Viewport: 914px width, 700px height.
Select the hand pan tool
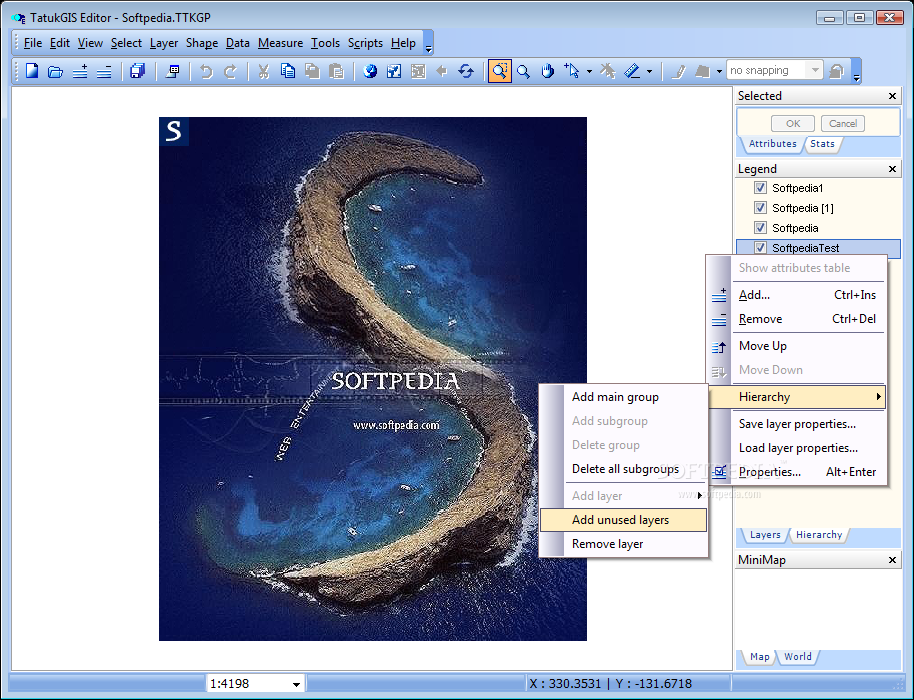547,71
